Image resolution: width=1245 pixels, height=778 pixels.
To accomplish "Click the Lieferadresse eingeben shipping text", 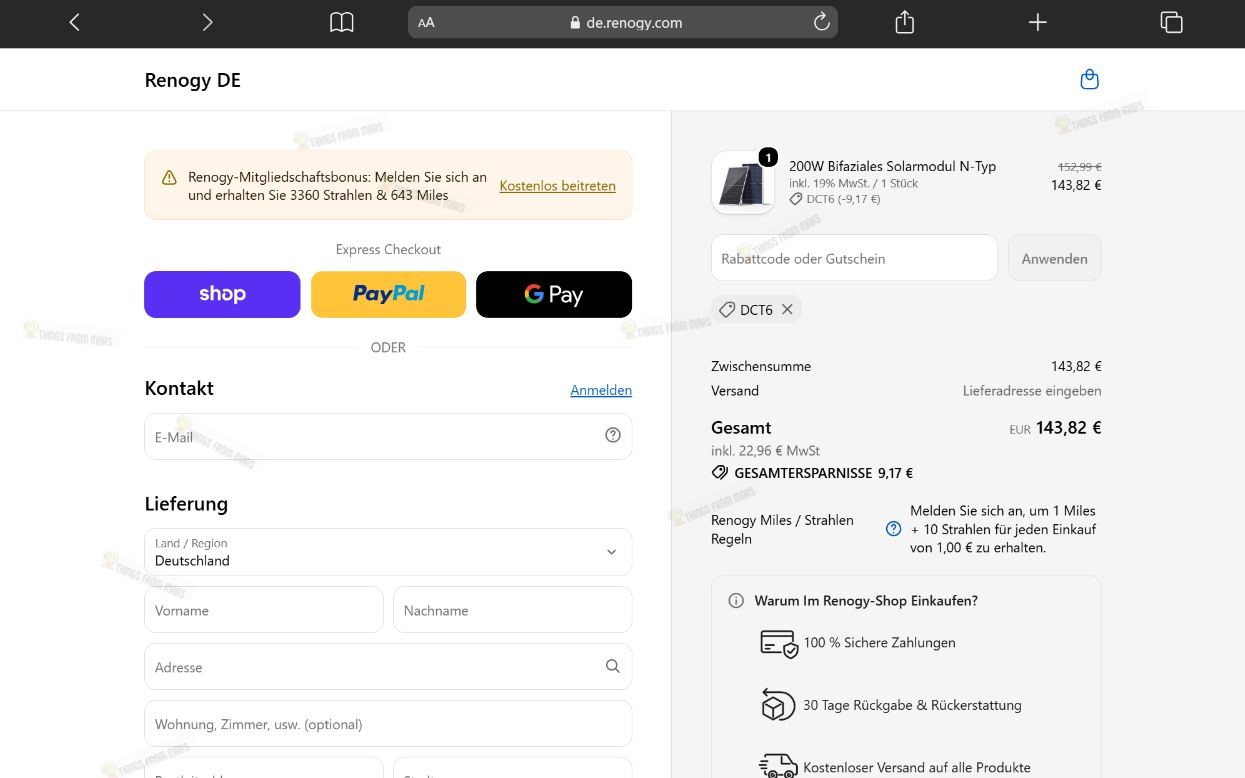I will [1032, 391].
